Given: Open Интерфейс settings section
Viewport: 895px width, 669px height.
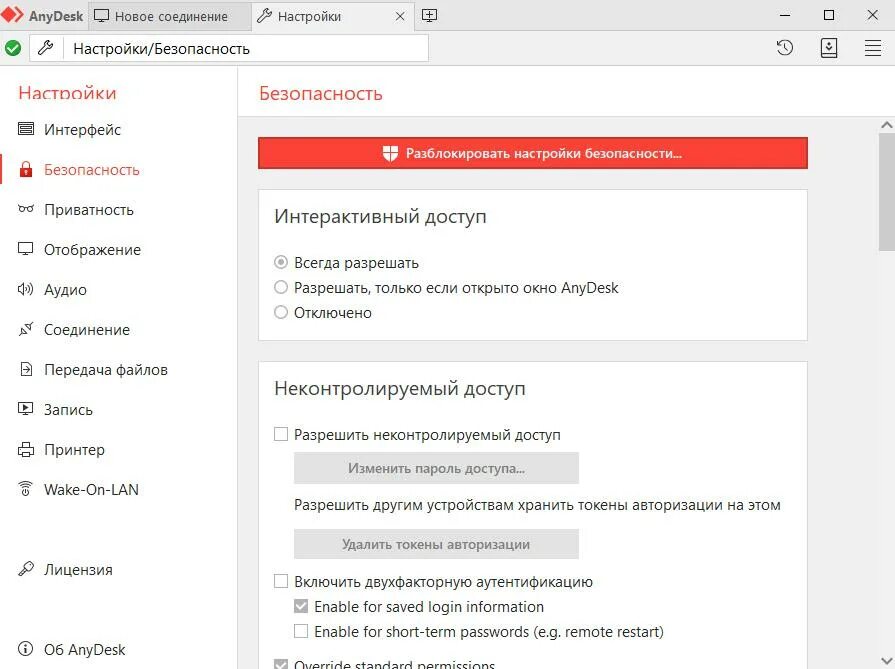Looking at the screenshot, I should 82,130.
